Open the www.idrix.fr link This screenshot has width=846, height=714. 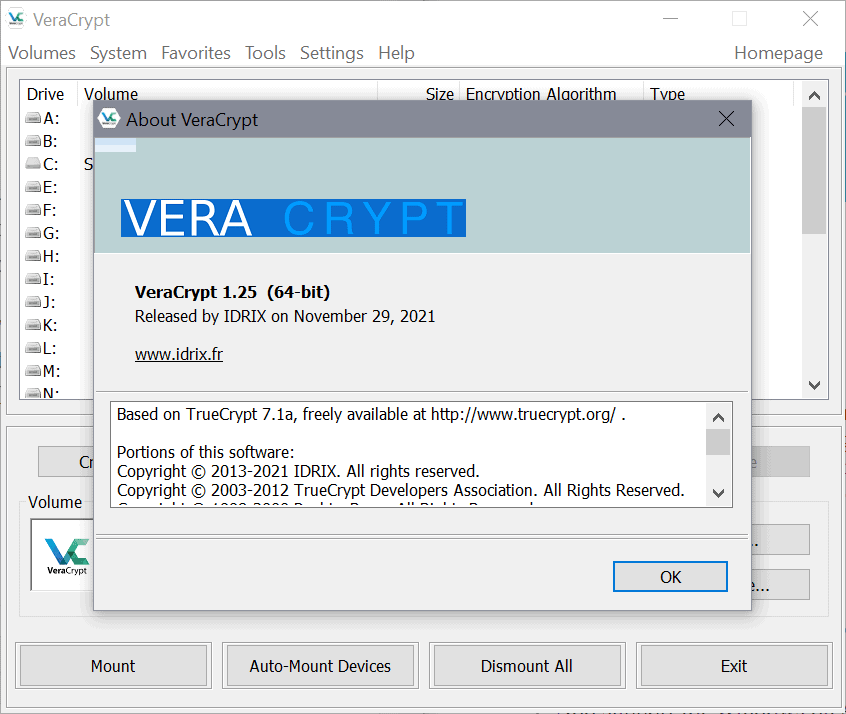click(x=178, y=353)
